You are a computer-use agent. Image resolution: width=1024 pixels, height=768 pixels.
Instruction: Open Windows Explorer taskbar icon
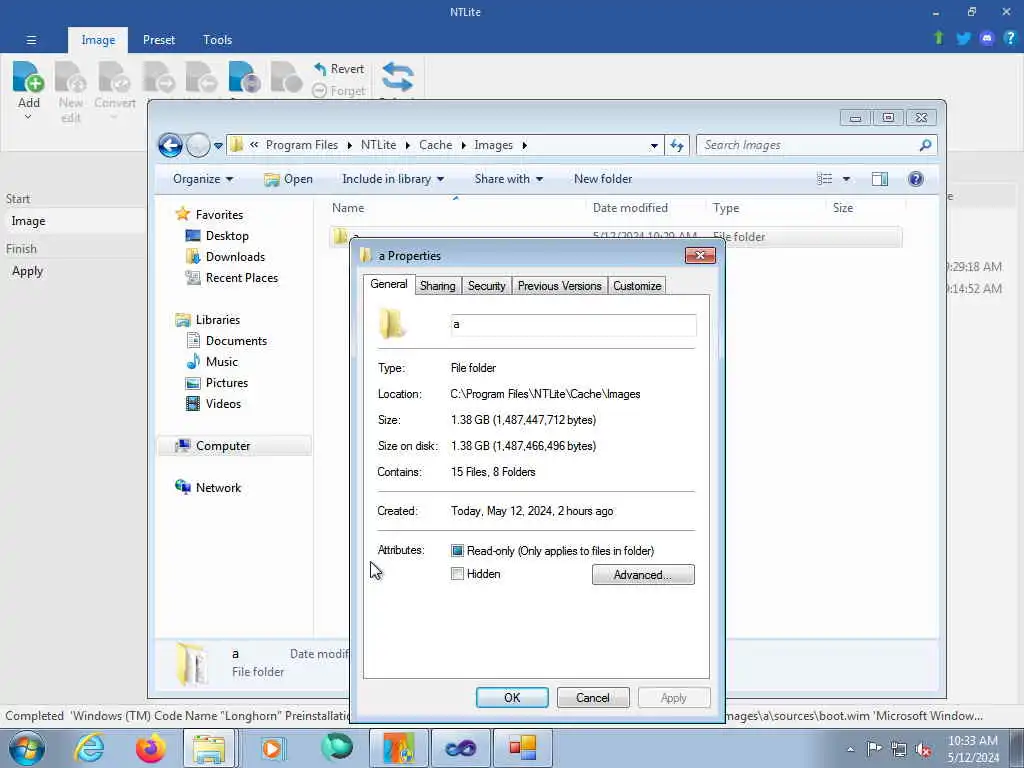click(x=209, y=748)
